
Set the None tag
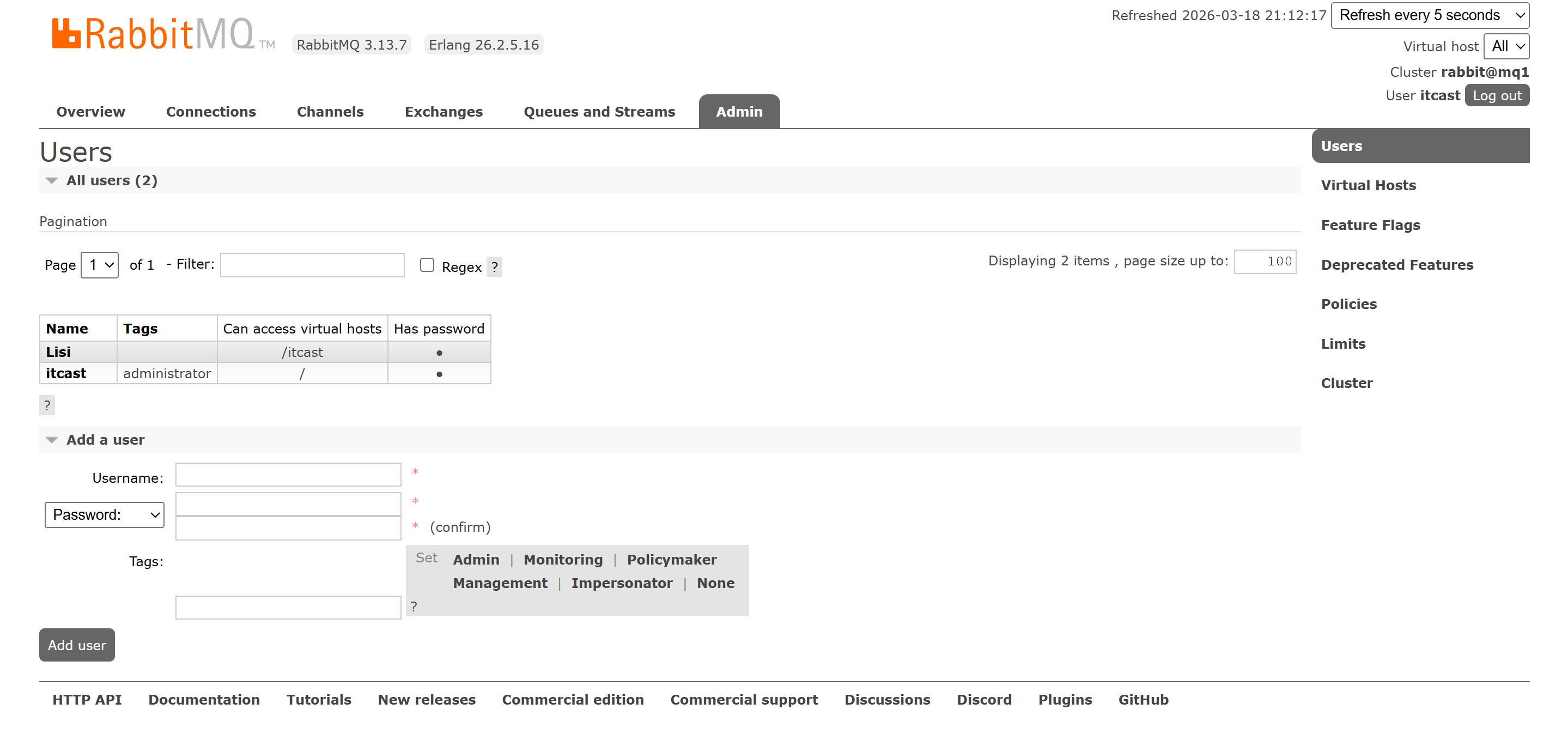pyautogui.click(x=716, y=583)
